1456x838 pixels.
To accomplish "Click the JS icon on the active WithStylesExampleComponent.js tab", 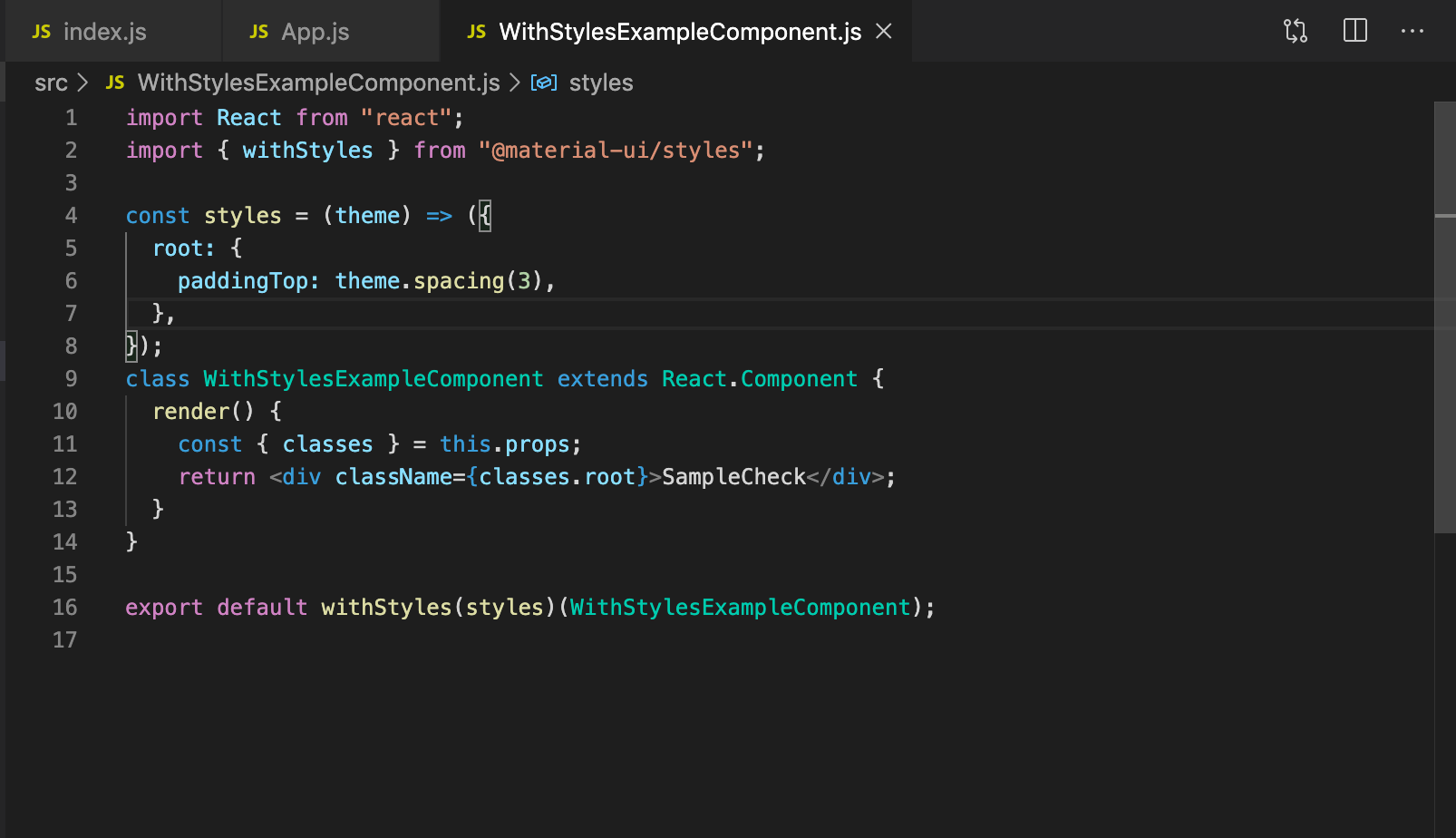I will point(476,31).
